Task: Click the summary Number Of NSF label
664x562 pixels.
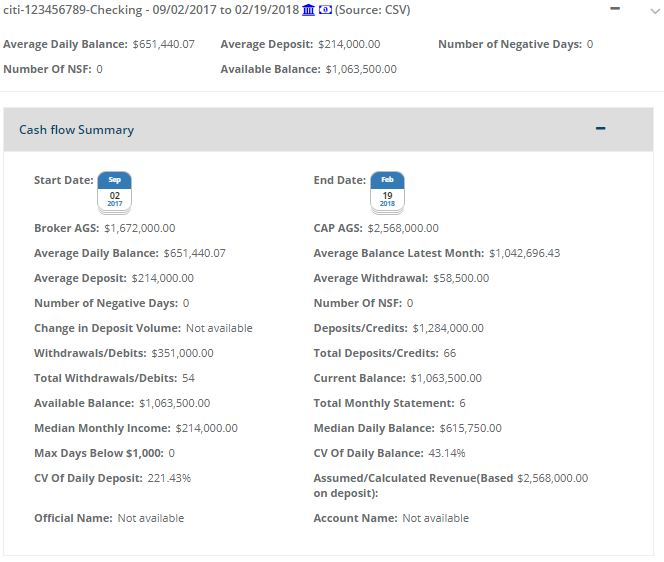Action: [x=357, y=303]
